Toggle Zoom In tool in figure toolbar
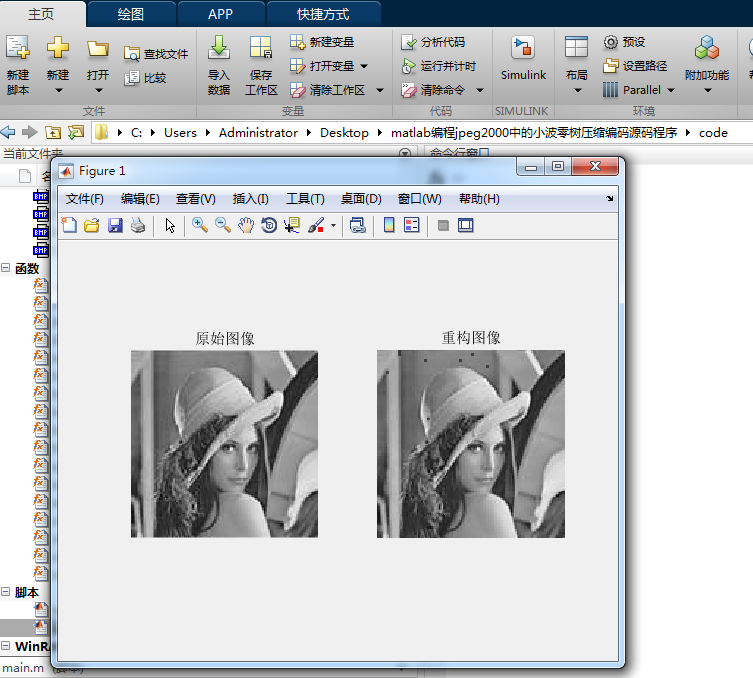Screen dimensions: 753x678 click(200, 225)
